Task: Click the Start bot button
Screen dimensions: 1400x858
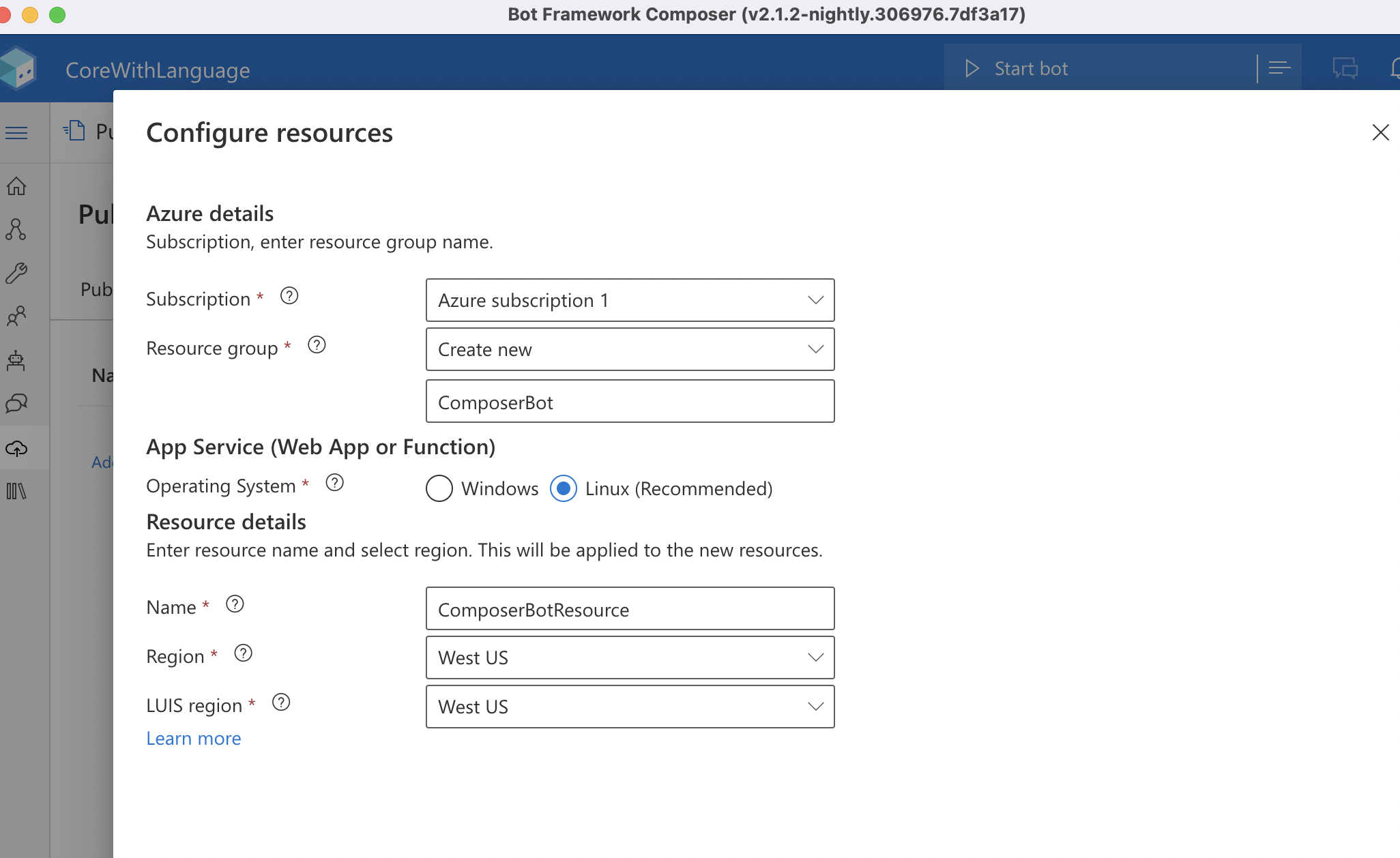Action: [x=1017, y=68]
